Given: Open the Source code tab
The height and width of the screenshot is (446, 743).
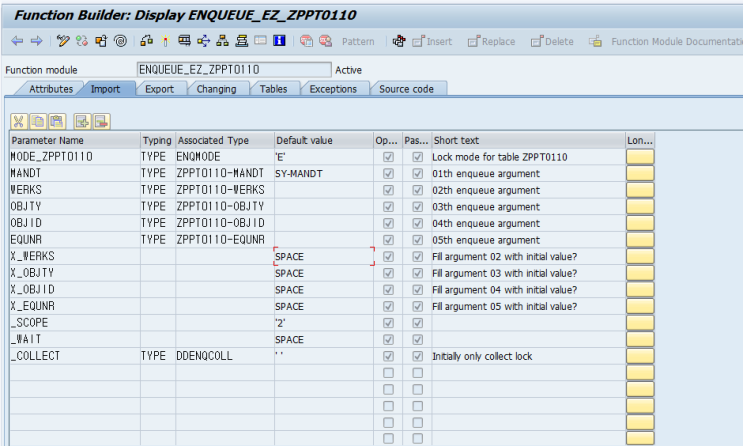Looking at the screenshot, I should (406, 89).
